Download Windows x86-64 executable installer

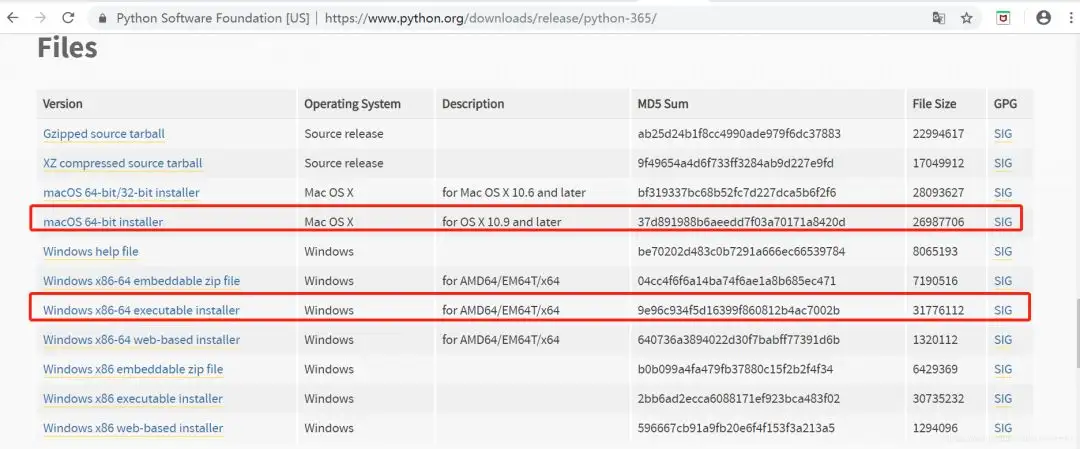pyautogui.click(x=141, y=311)
